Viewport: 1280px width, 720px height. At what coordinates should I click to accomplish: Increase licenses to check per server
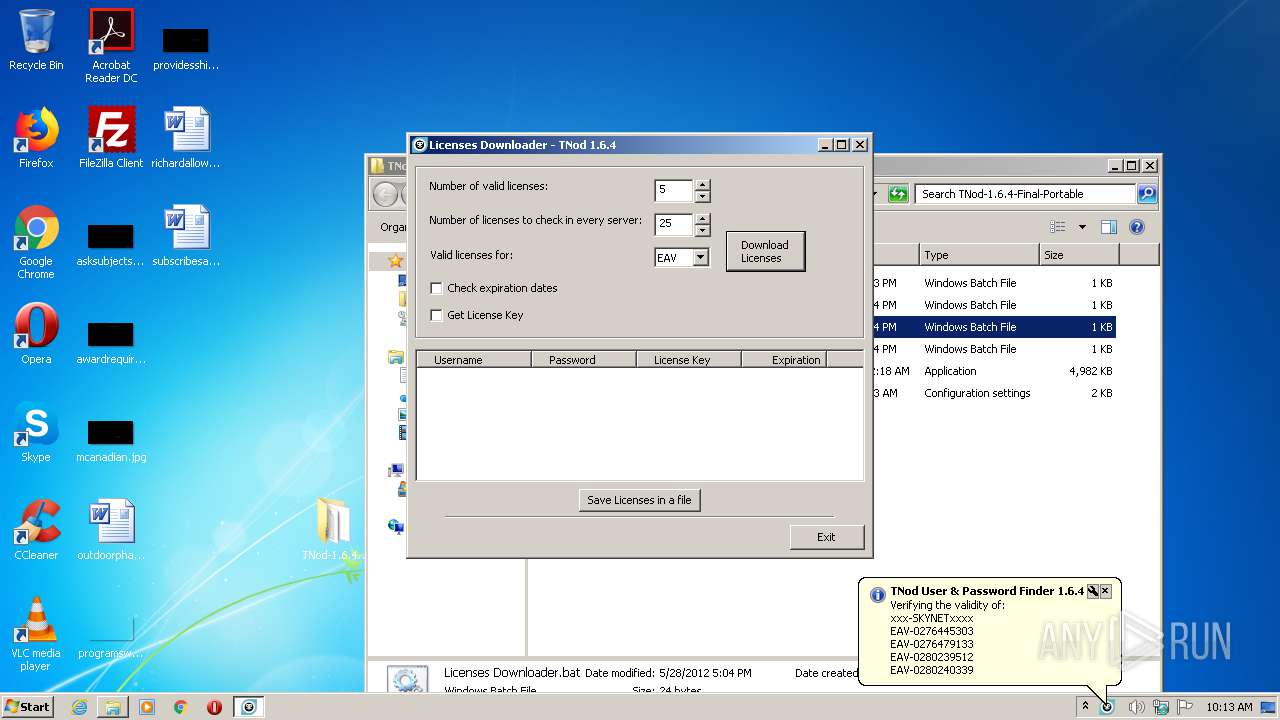(703, 218)
